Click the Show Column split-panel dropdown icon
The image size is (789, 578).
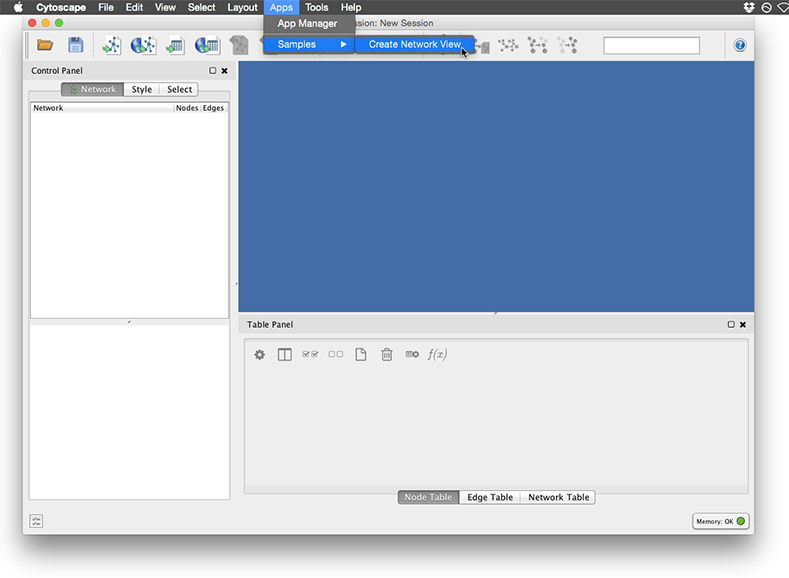pos(285,354)
